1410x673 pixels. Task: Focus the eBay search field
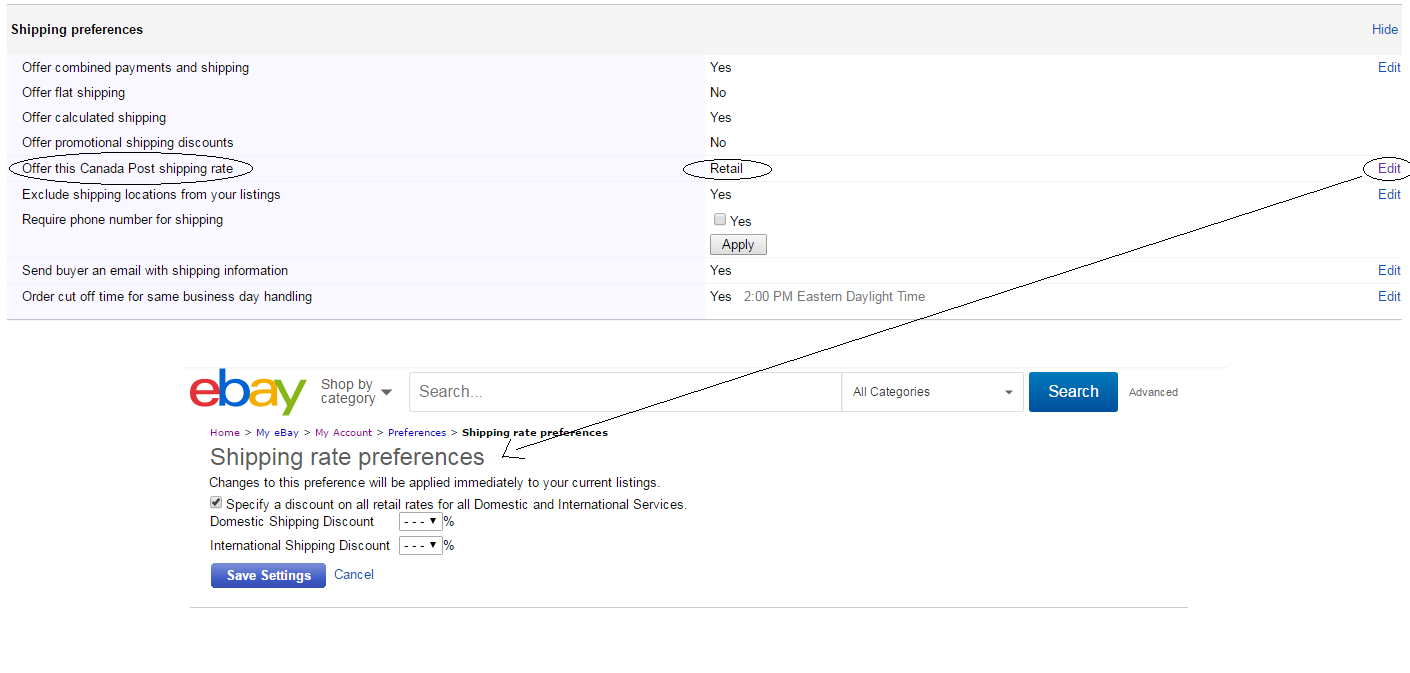click(x=625, y=392)
